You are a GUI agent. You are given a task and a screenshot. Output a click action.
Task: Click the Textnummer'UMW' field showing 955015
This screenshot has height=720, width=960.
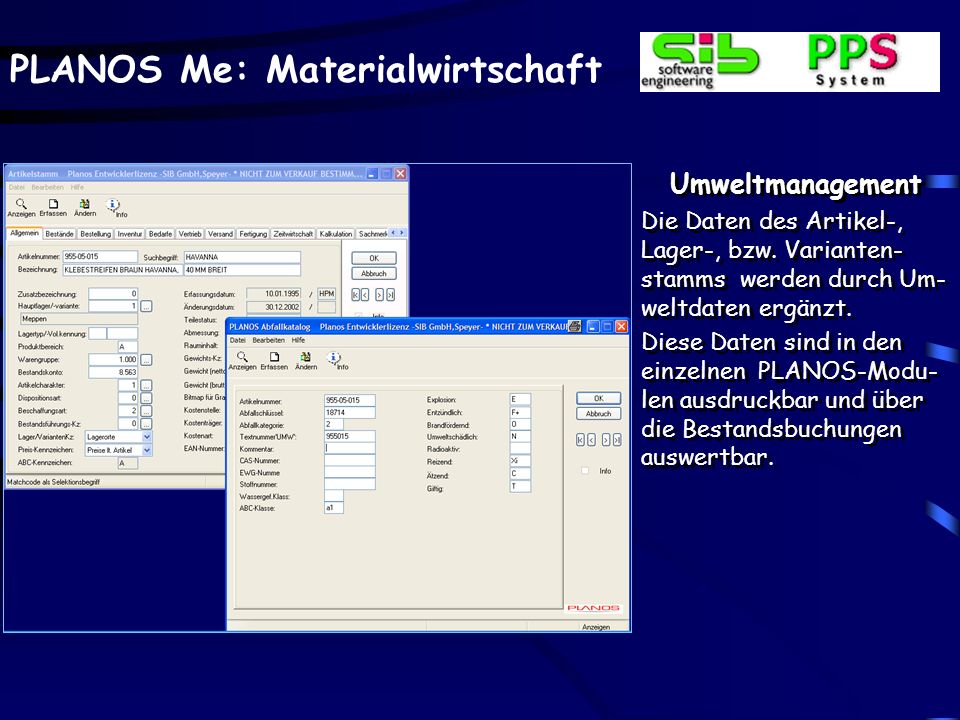pyautogui.click(x=350, y=437)
